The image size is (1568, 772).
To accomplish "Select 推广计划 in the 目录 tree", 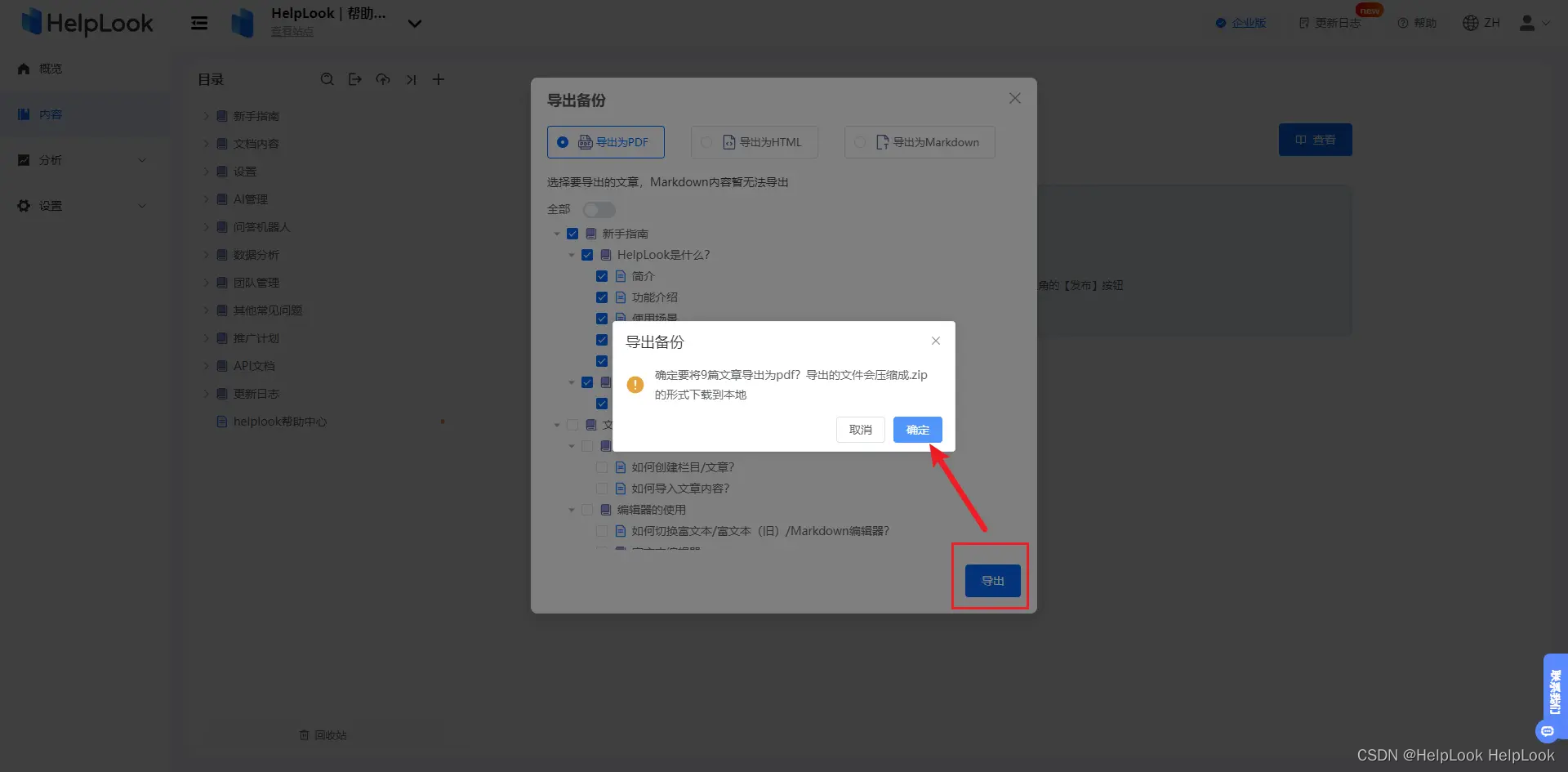I will [x=256, y=338].
